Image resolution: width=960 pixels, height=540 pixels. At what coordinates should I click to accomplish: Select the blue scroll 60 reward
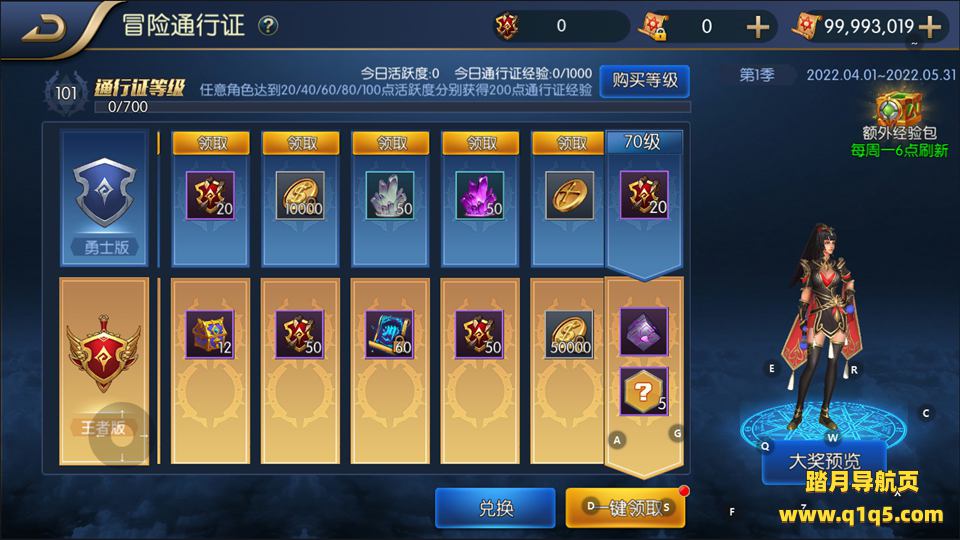point(389,334)
